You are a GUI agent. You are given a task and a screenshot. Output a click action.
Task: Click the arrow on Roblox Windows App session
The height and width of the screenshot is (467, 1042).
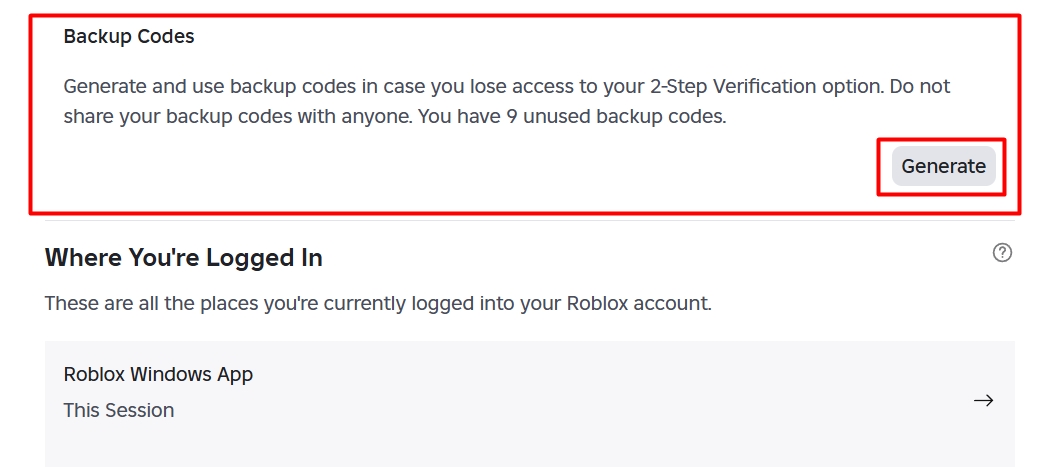click(984, 401)
